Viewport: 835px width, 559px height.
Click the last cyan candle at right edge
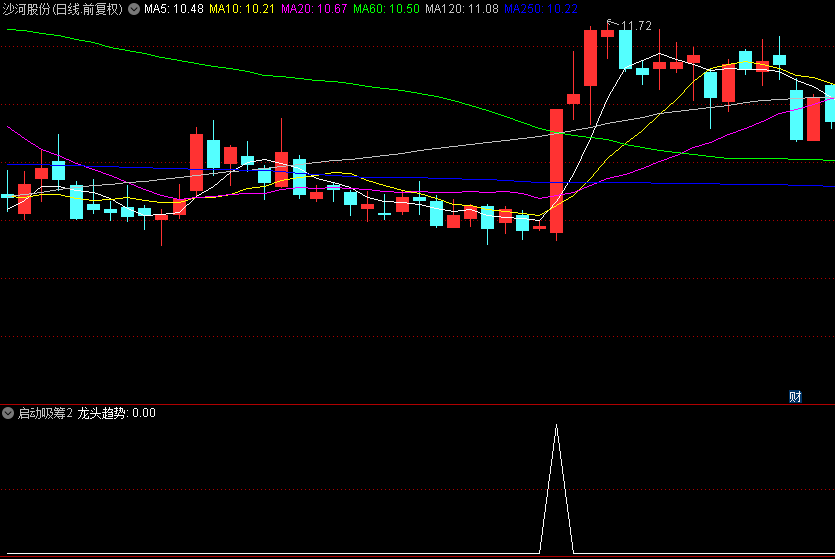(829, 104)
